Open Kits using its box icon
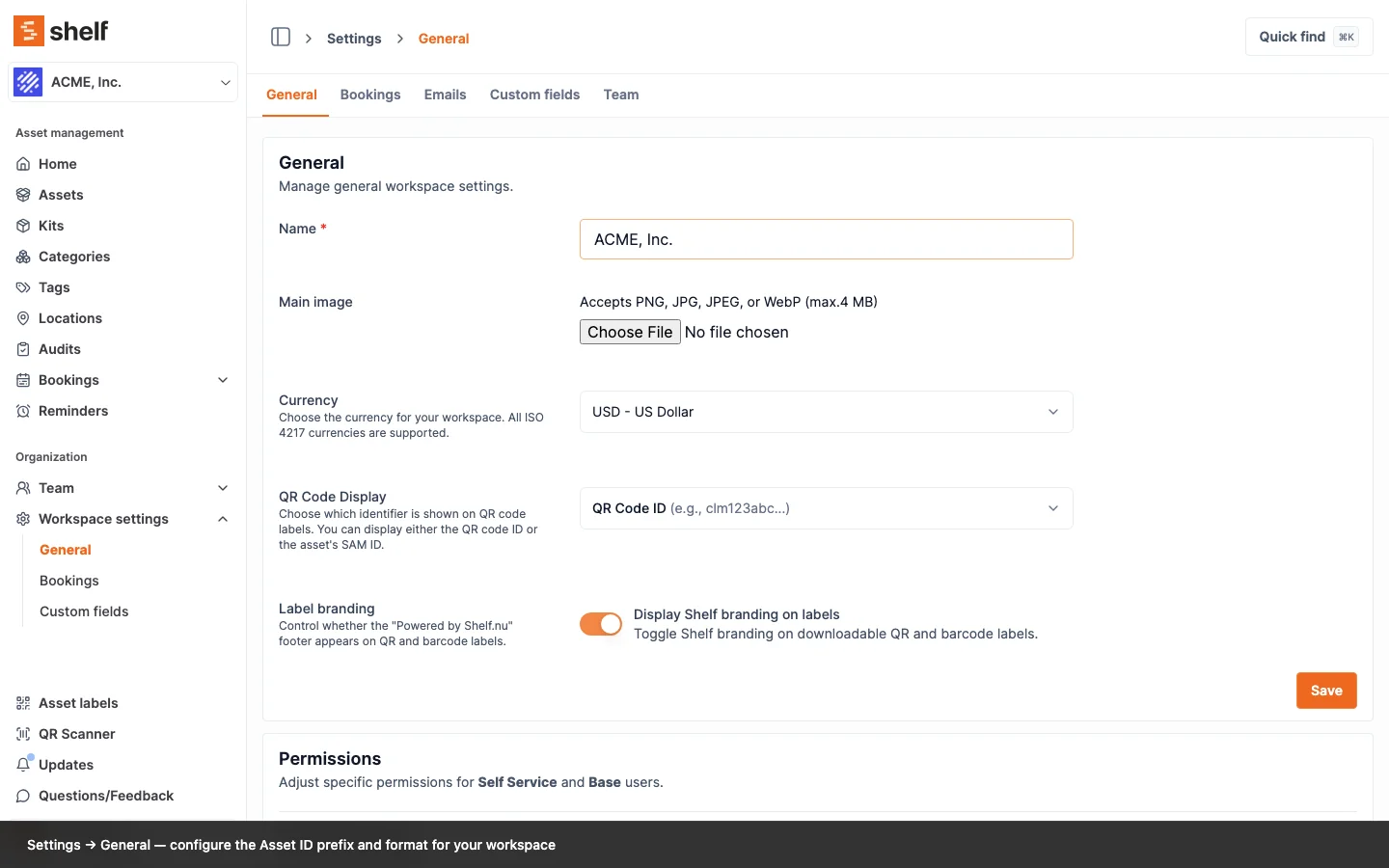 (23, 226)
